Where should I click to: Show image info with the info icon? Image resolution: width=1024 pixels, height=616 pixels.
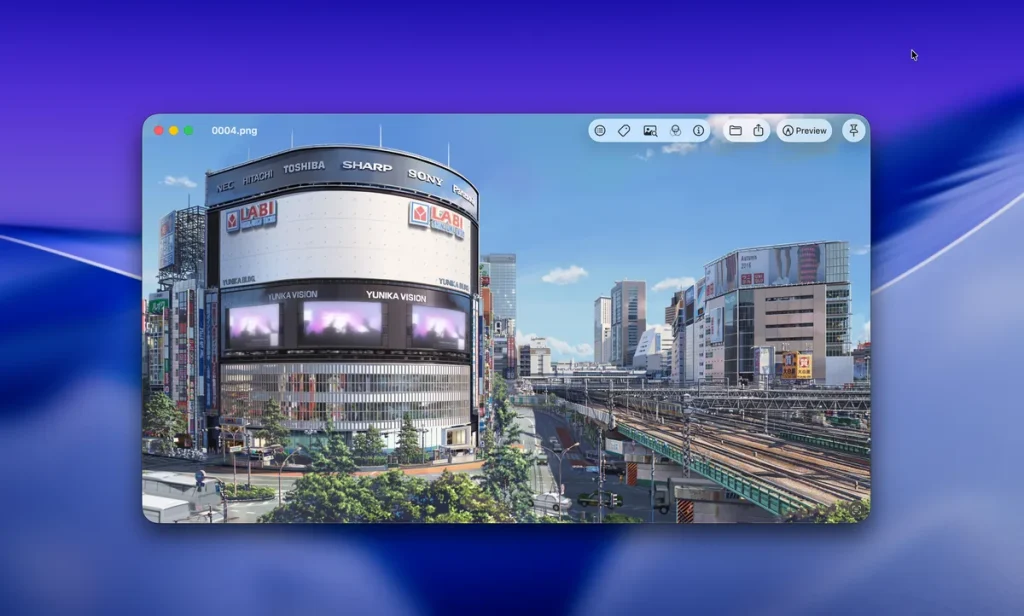pyautogui.click(x=698, y=131)
